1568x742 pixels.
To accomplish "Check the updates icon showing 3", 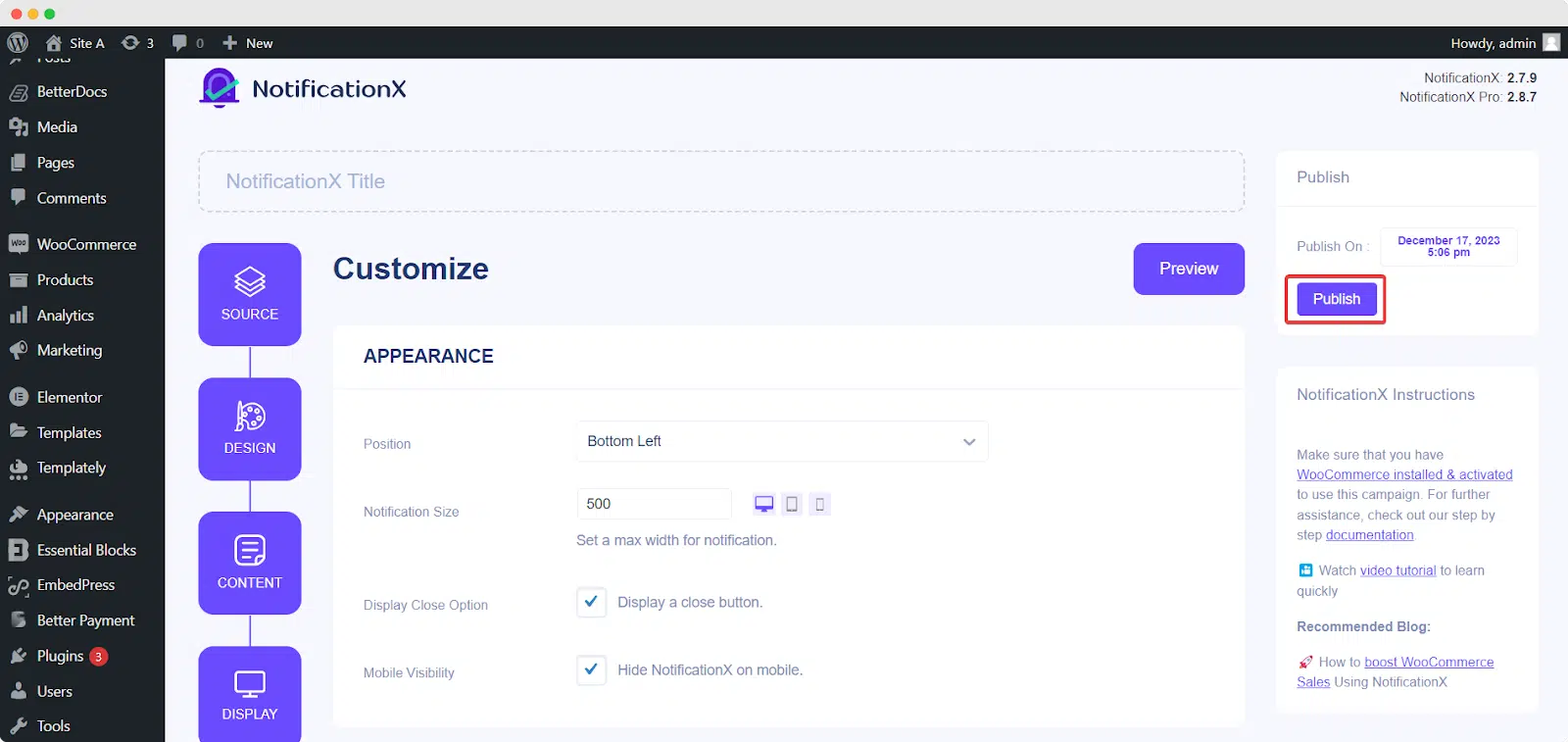I will 130,43.
